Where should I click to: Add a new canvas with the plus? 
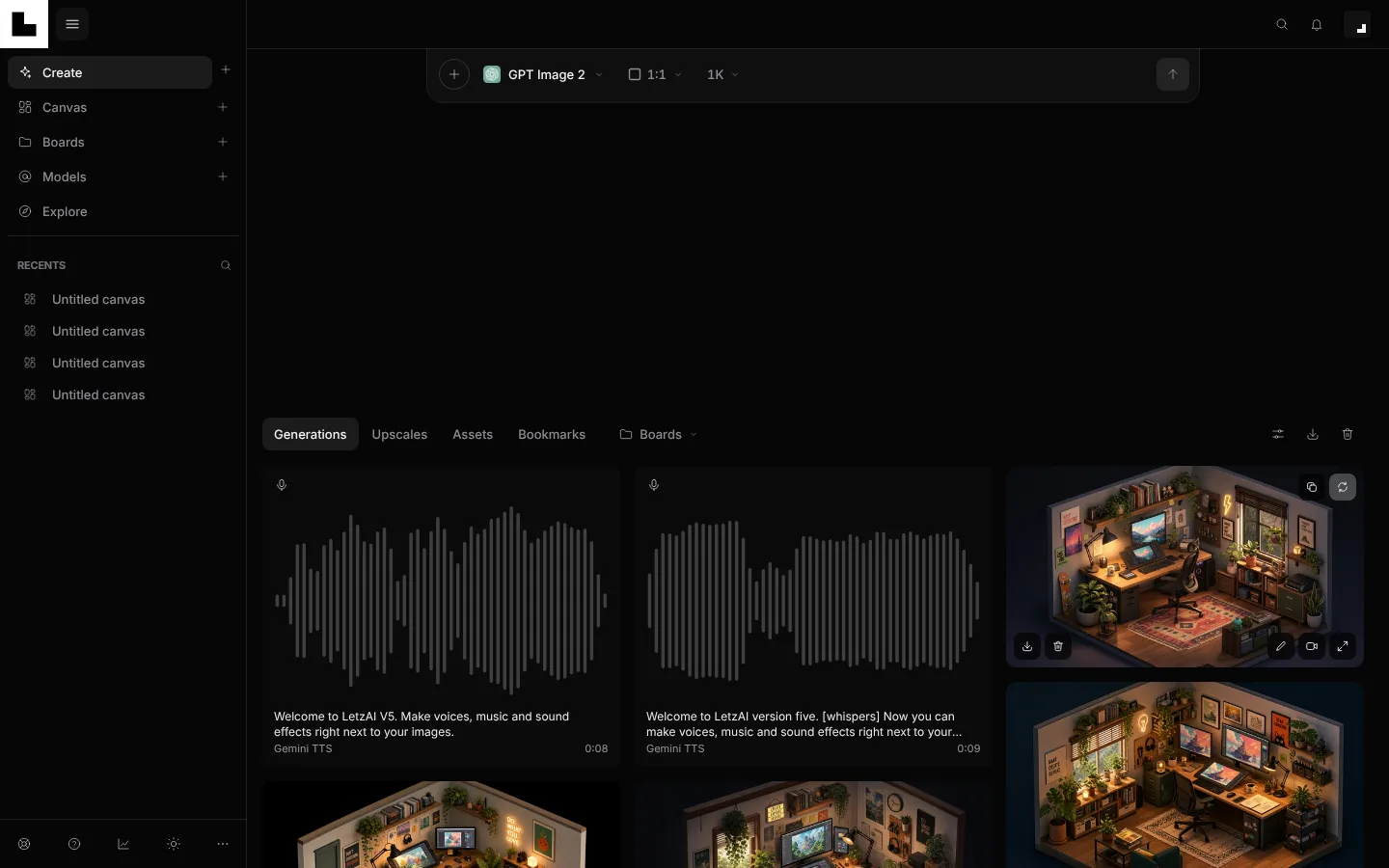point(223,107)
